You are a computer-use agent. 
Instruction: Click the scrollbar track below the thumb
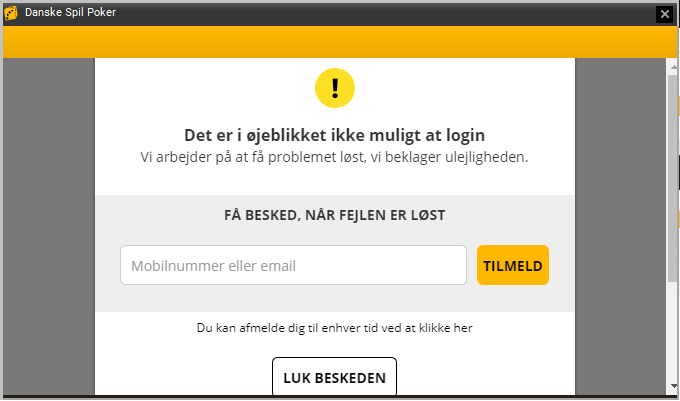pos(673,331)
